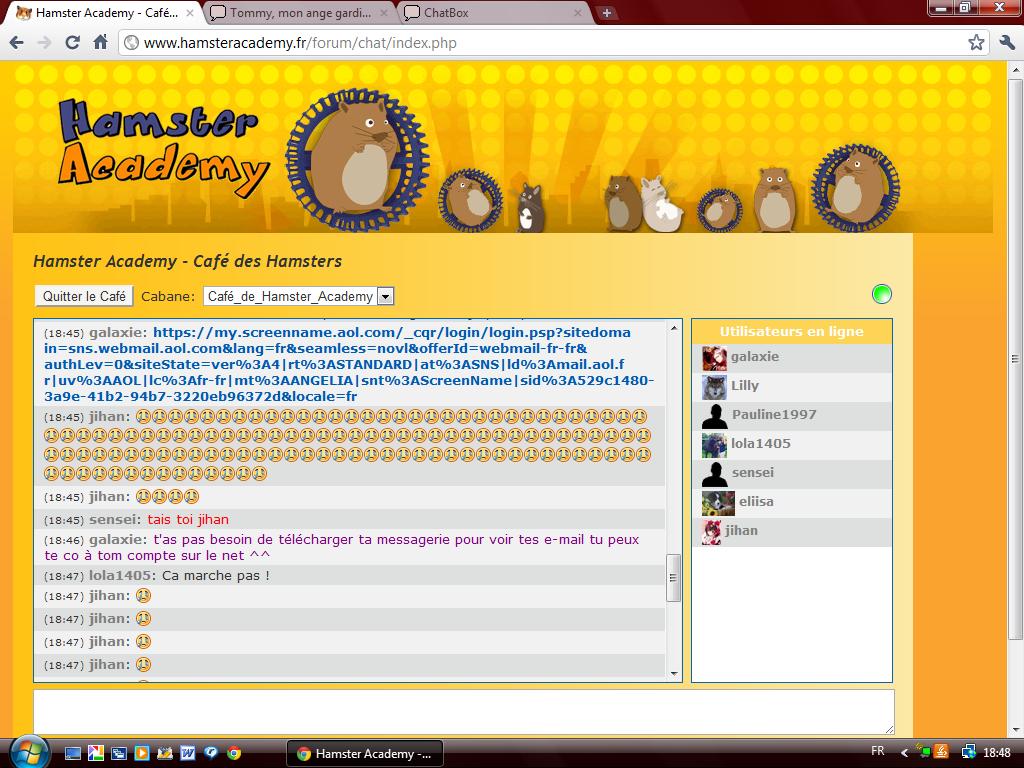Click the chat log scrollbar down arrow

[x=674, y=673]
